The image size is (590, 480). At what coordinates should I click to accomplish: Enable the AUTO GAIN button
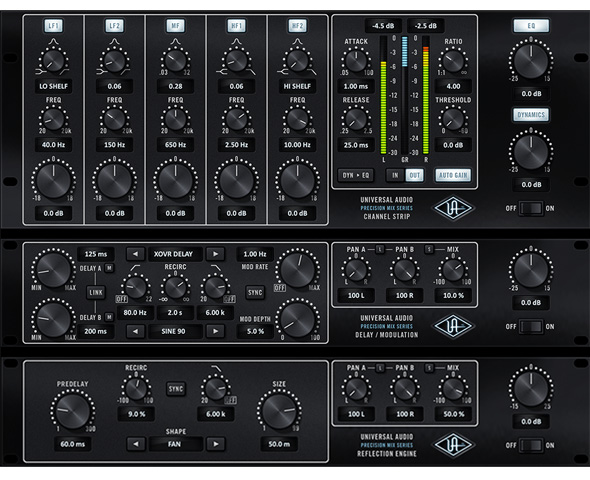(x=453, y=175)
